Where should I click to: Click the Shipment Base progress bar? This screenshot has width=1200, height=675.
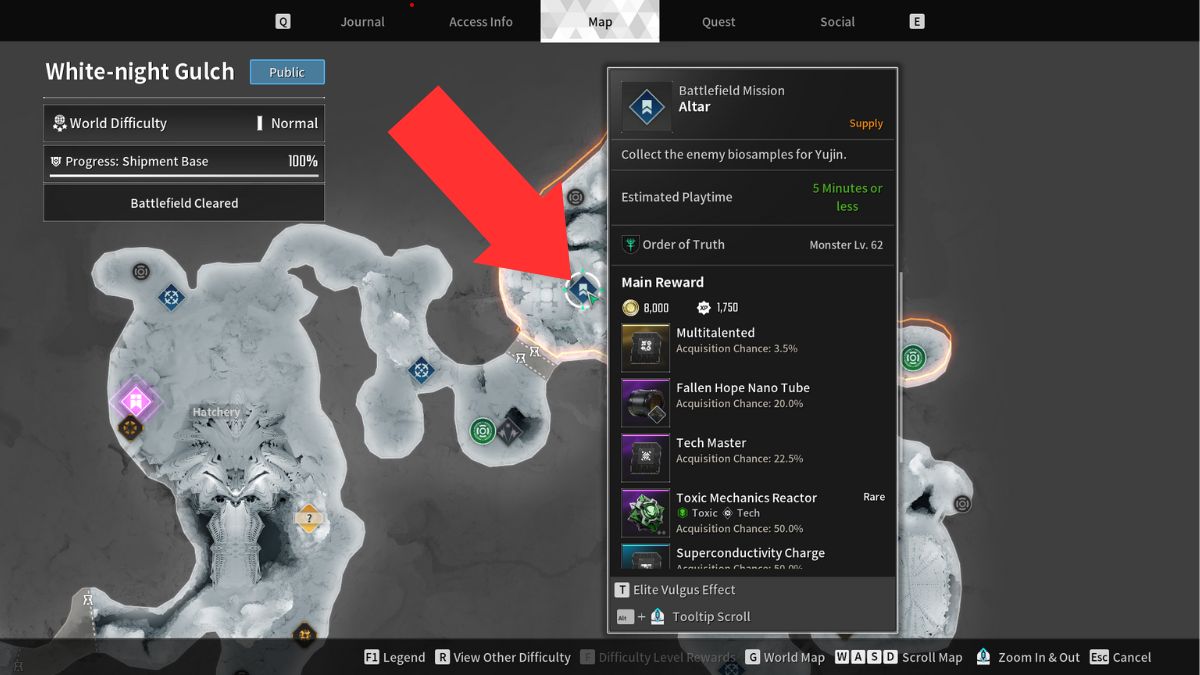tap(184, 176)
